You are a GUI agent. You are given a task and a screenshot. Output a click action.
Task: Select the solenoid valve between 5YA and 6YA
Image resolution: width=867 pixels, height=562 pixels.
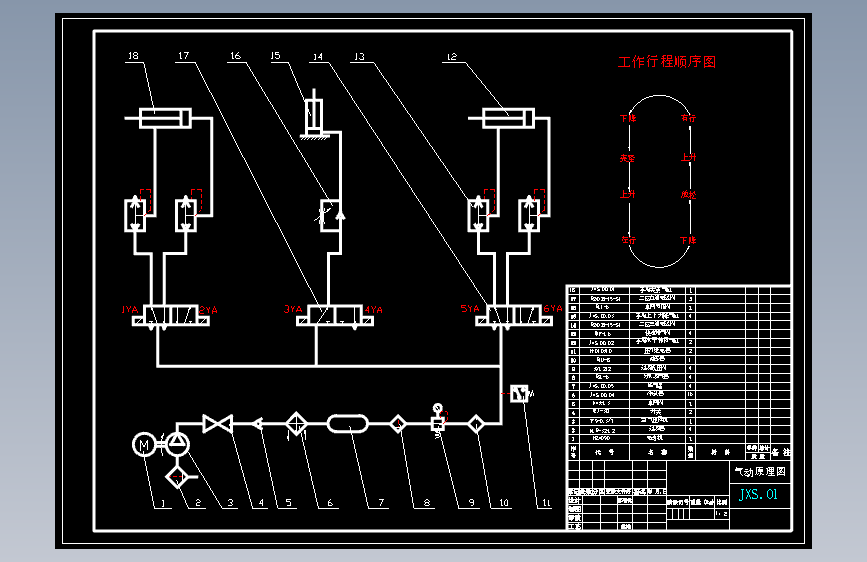pos(514,315)
